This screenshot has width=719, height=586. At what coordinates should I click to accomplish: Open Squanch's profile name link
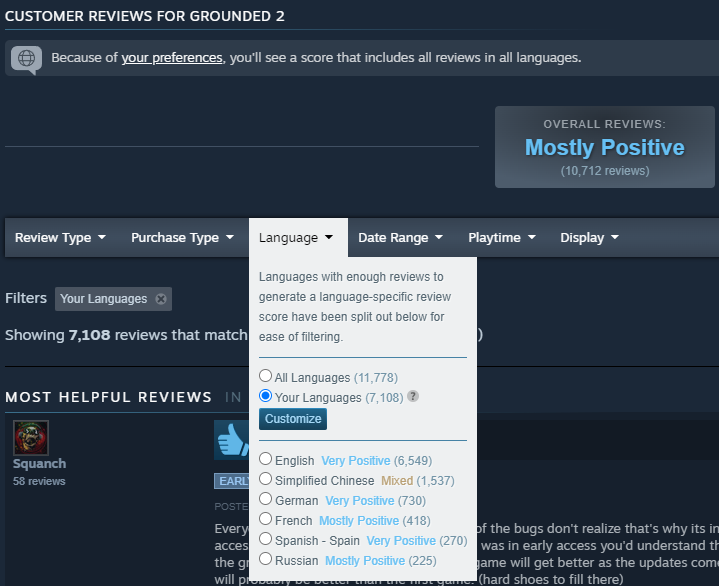click(x=39, y=464)
